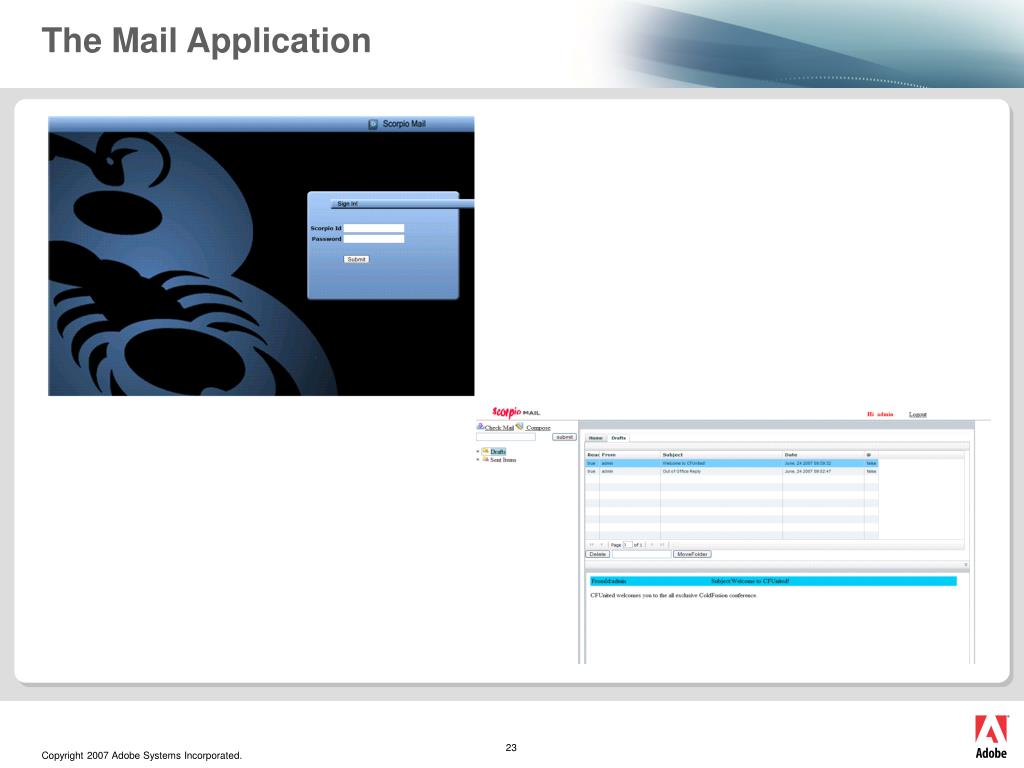This screenshot has height=768, width=1024.
Task: Click the Read column header
Action: tap(592, 455)
